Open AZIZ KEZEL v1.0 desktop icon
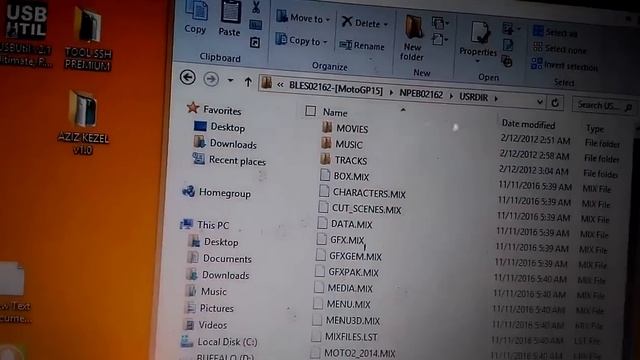The width and height of the screenshot is (640, 360). tap(83, 122)
